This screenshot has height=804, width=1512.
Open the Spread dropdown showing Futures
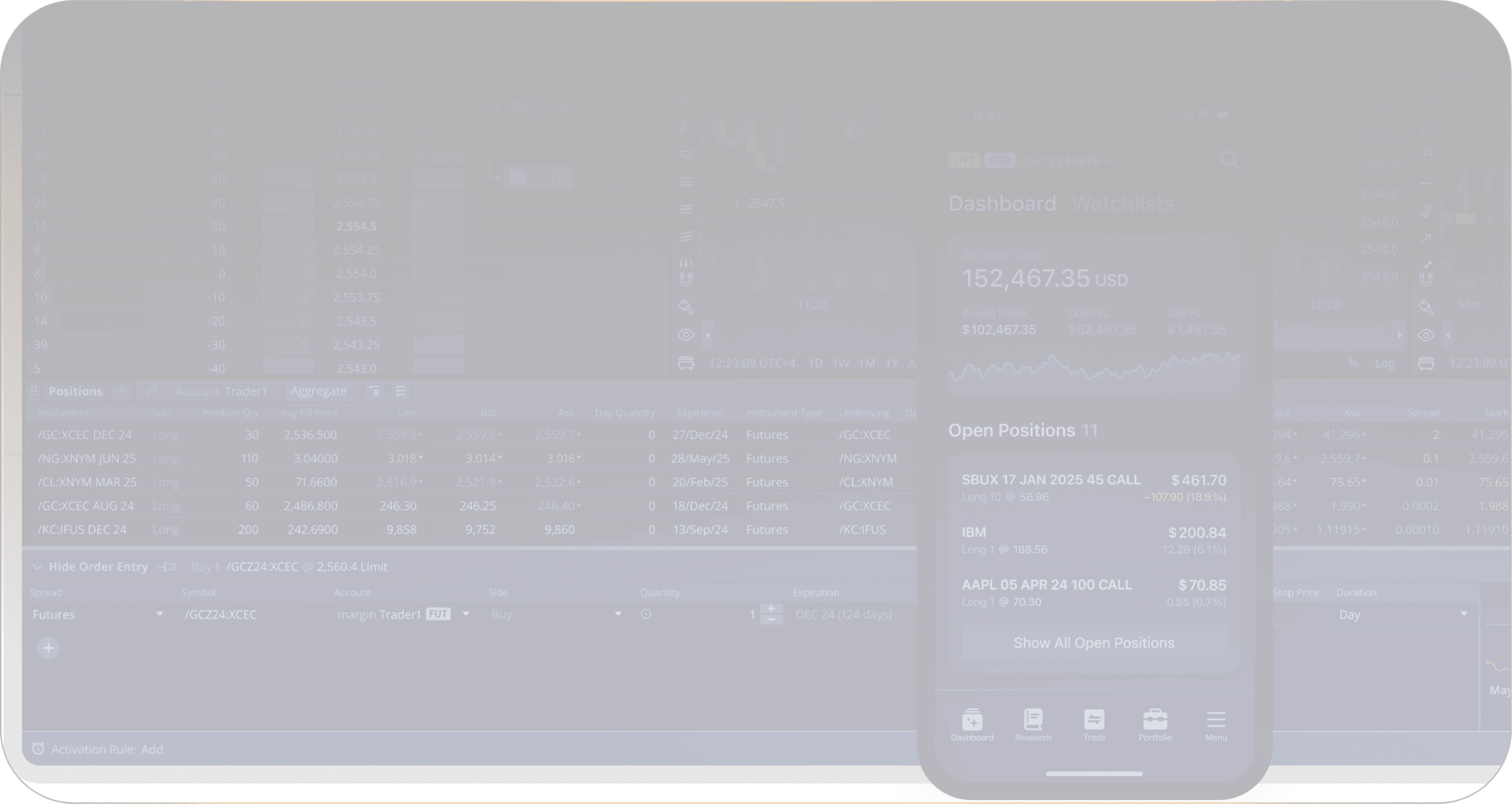pyautogui.click(x=97, y=614)
